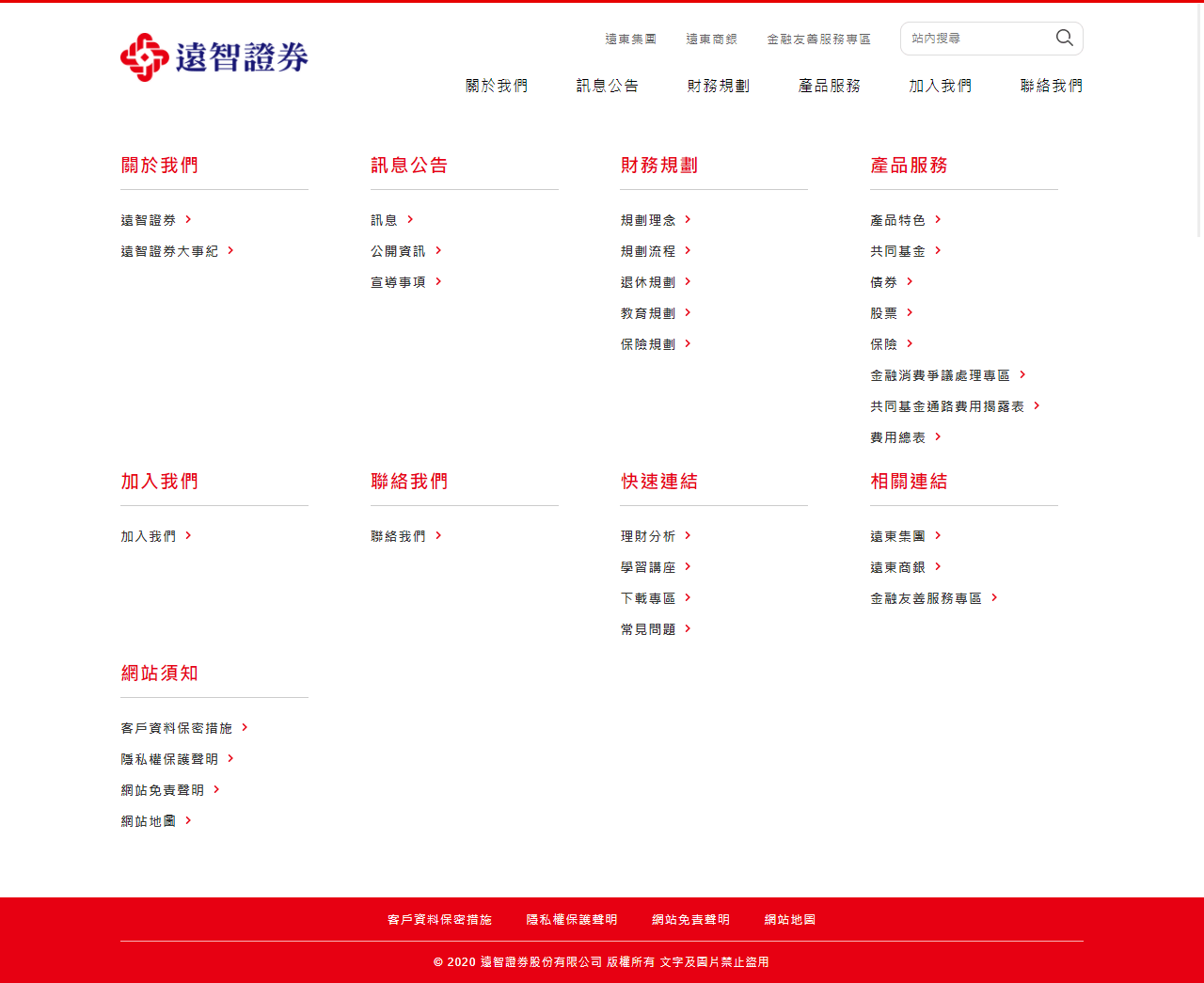Click the 遠智證券 logo
The width and height of the screenshot is (1204, 983).
(214, 57)
